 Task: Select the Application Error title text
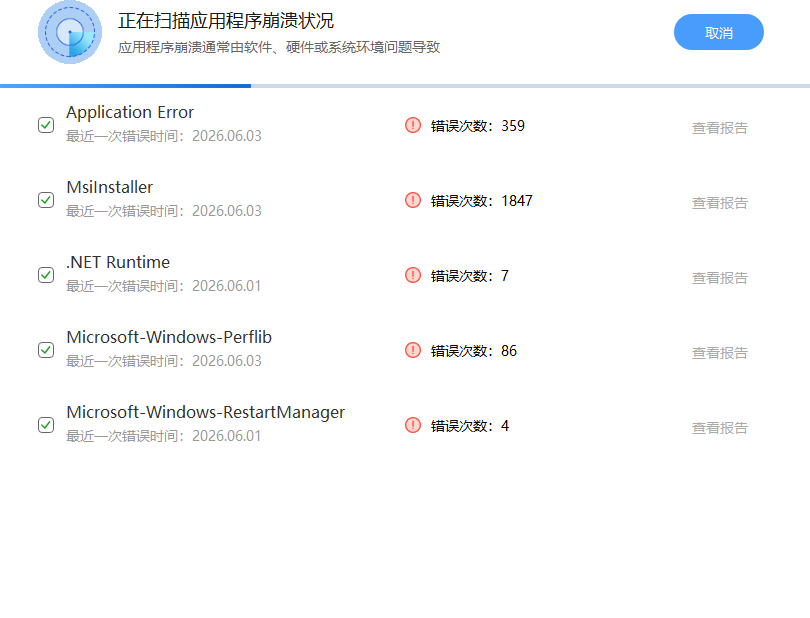pyautogui.click(x=130, y=112)
